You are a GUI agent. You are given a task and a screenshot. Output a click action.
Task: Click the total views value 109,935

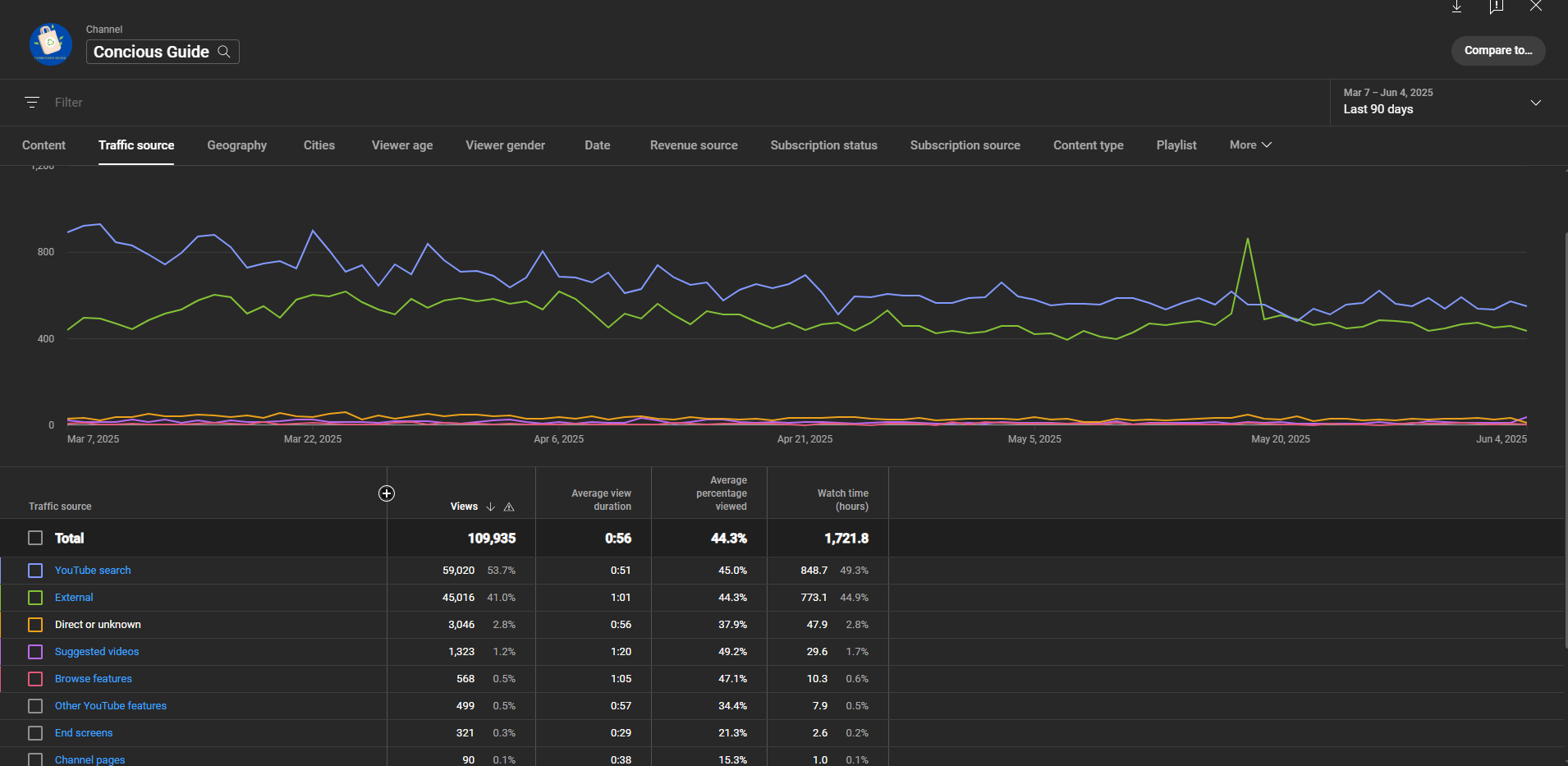click(492, 539)
